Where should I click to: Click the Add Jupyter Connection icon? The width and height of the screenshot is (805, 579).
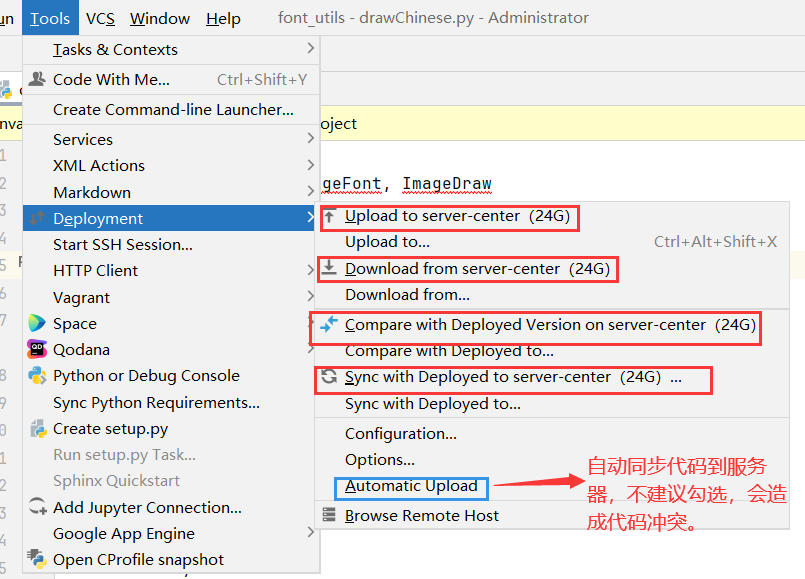click(x=37, y=507)
